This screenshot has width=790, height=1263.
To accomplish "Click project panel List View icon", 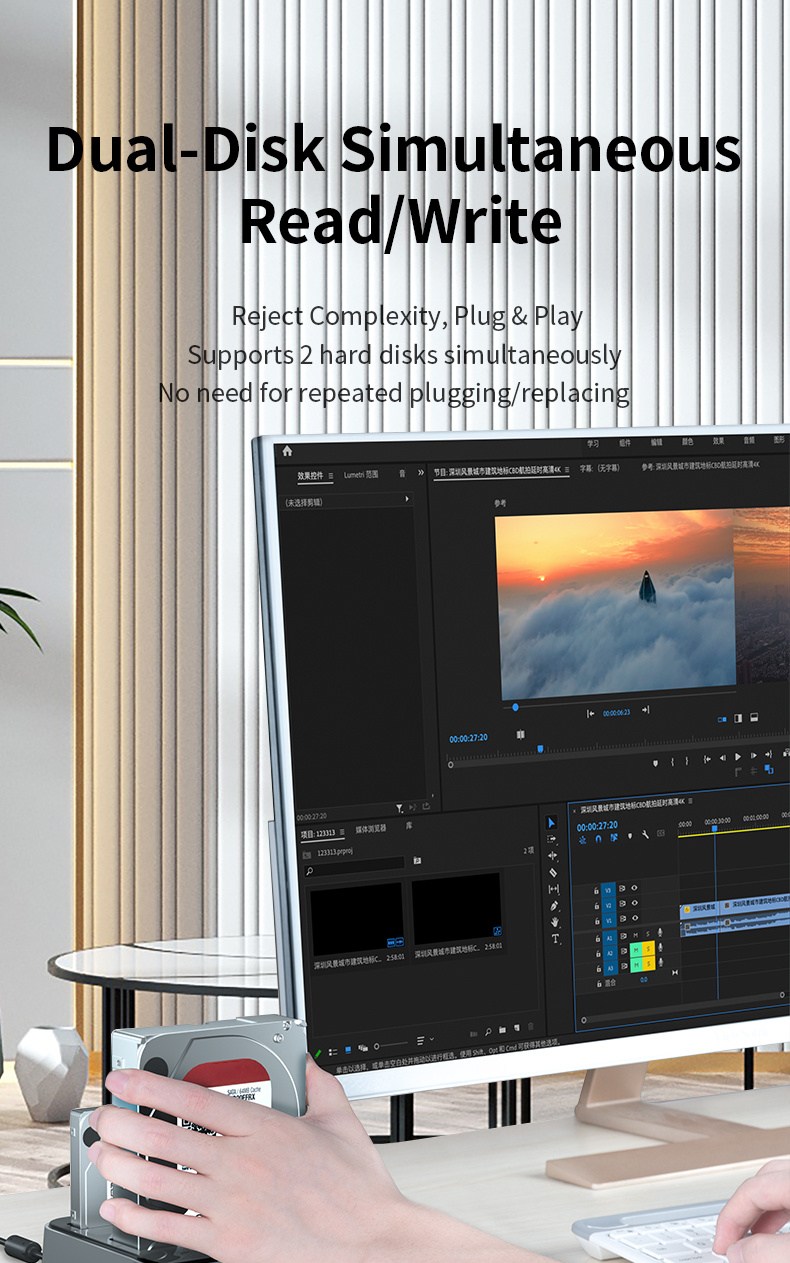I will pyautogui.click(x=332, y=1052).
